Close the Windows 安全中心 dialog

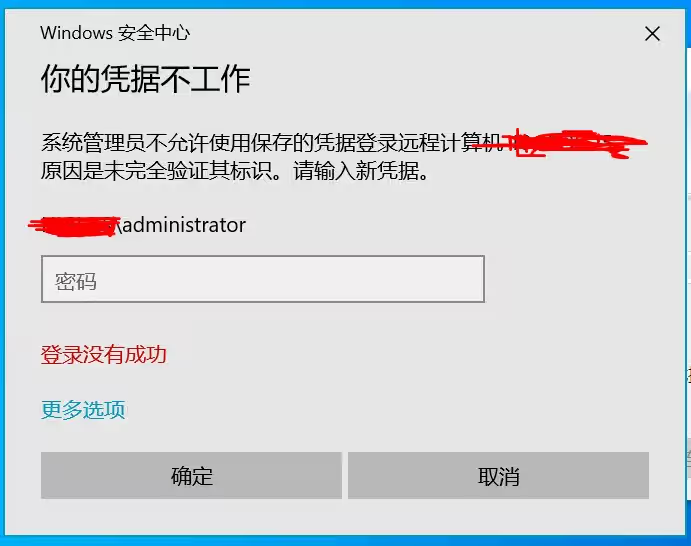coord(652,33)
